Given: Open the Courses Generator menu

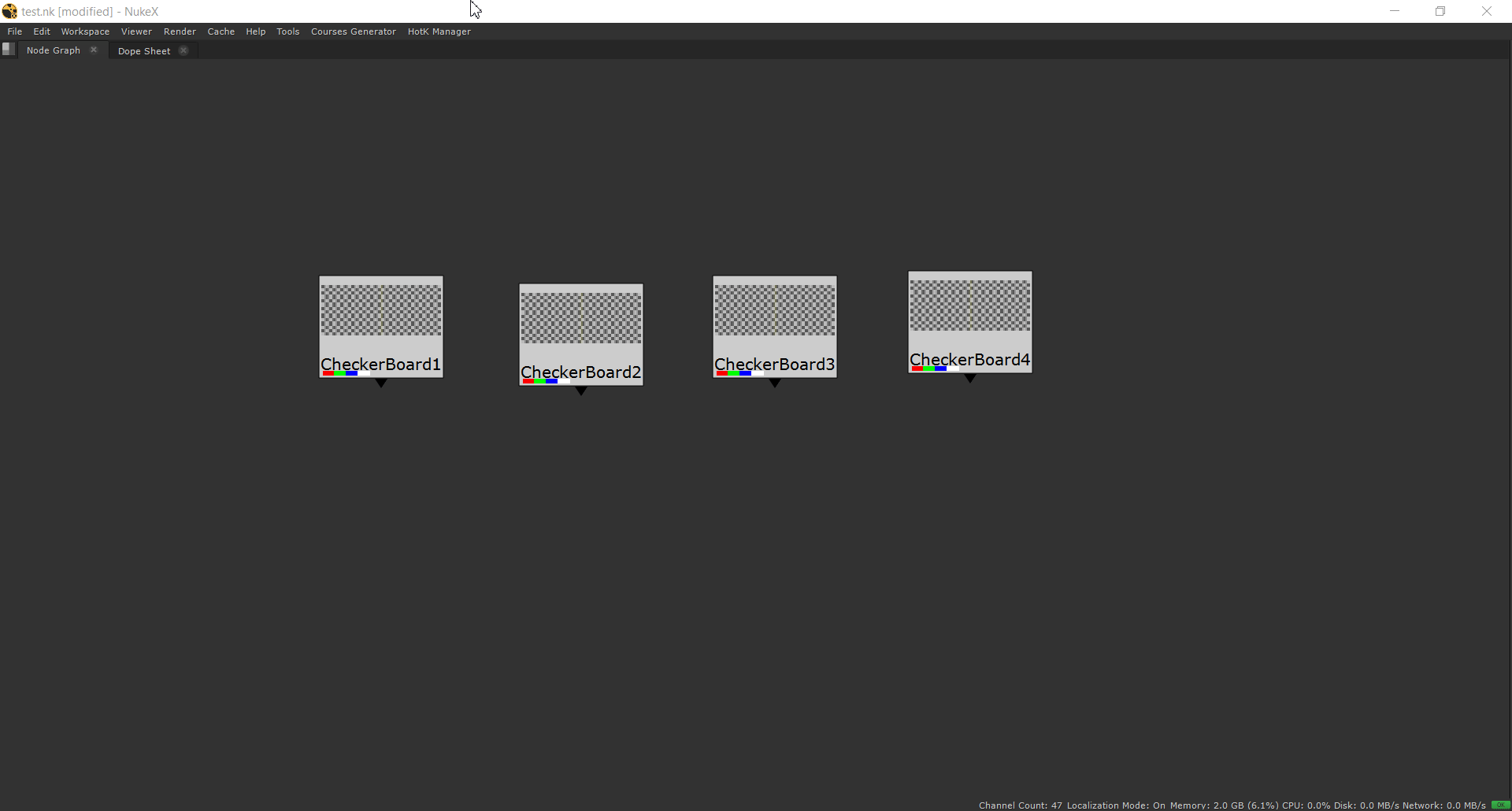Looking at the screenshot, I should (x=353, y=31).
